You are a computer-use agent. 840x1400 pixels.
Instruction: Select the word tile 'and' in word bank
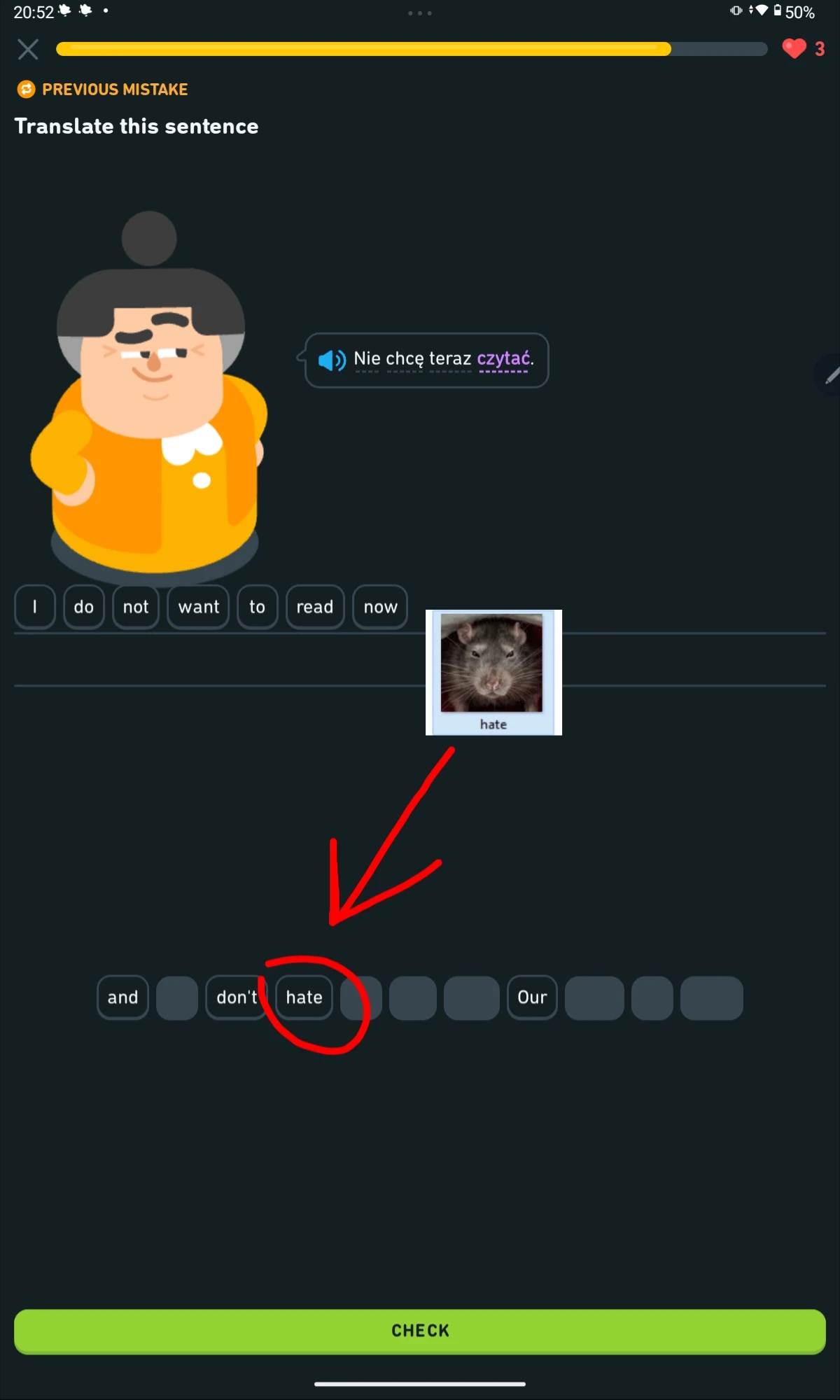click(122, 997)
